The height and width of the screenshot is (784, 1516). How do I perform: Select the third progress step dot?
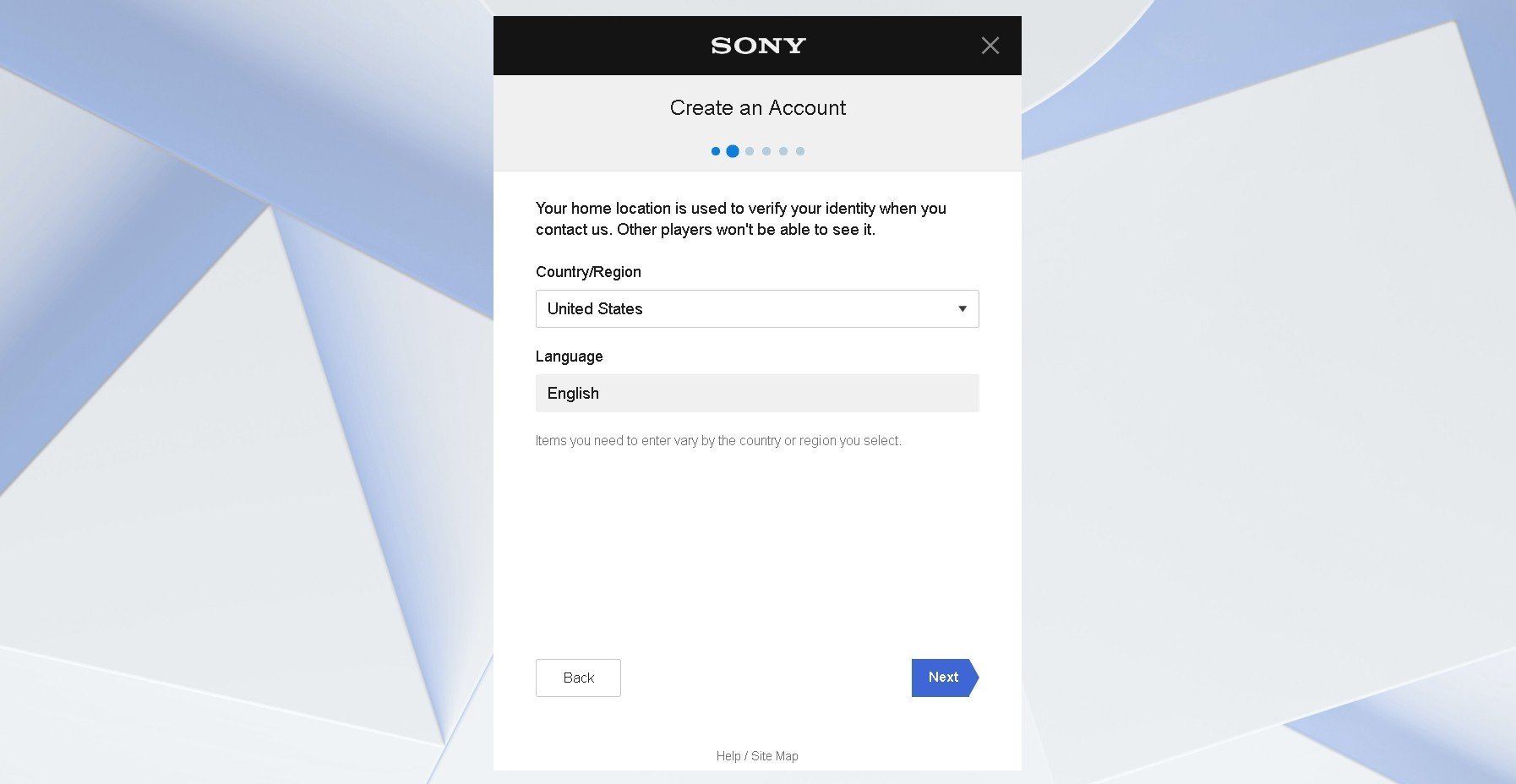click(x=750, y=151)
